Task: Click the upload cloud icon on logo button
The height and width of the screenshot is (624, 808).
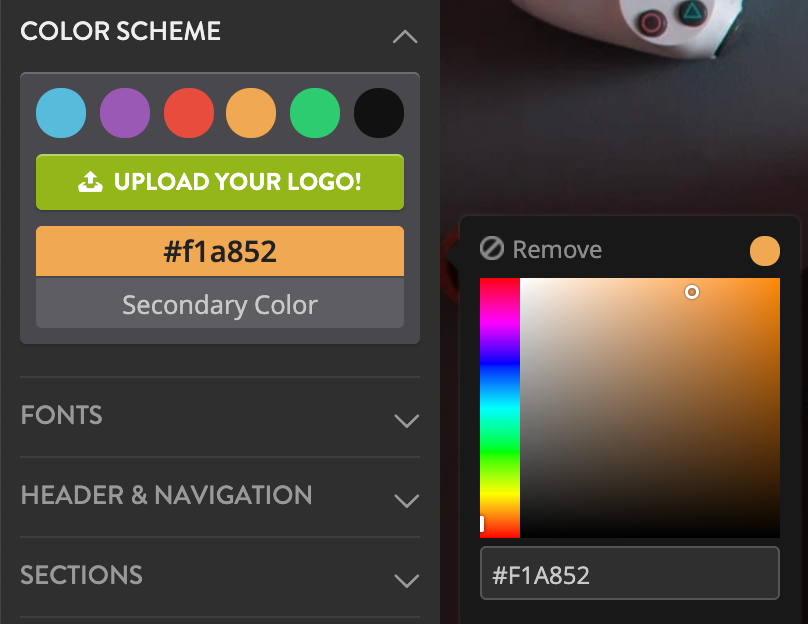Action: [x=89, y=182]
